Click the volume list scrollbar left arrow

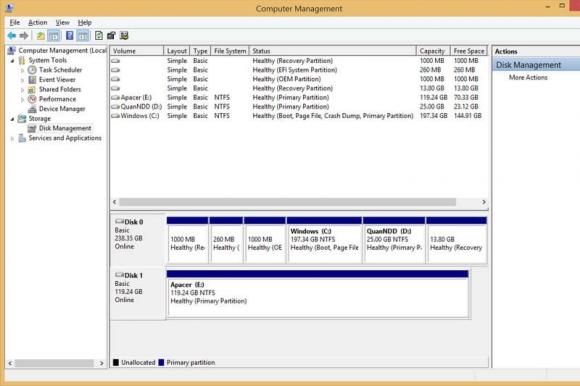pos(115,202)
